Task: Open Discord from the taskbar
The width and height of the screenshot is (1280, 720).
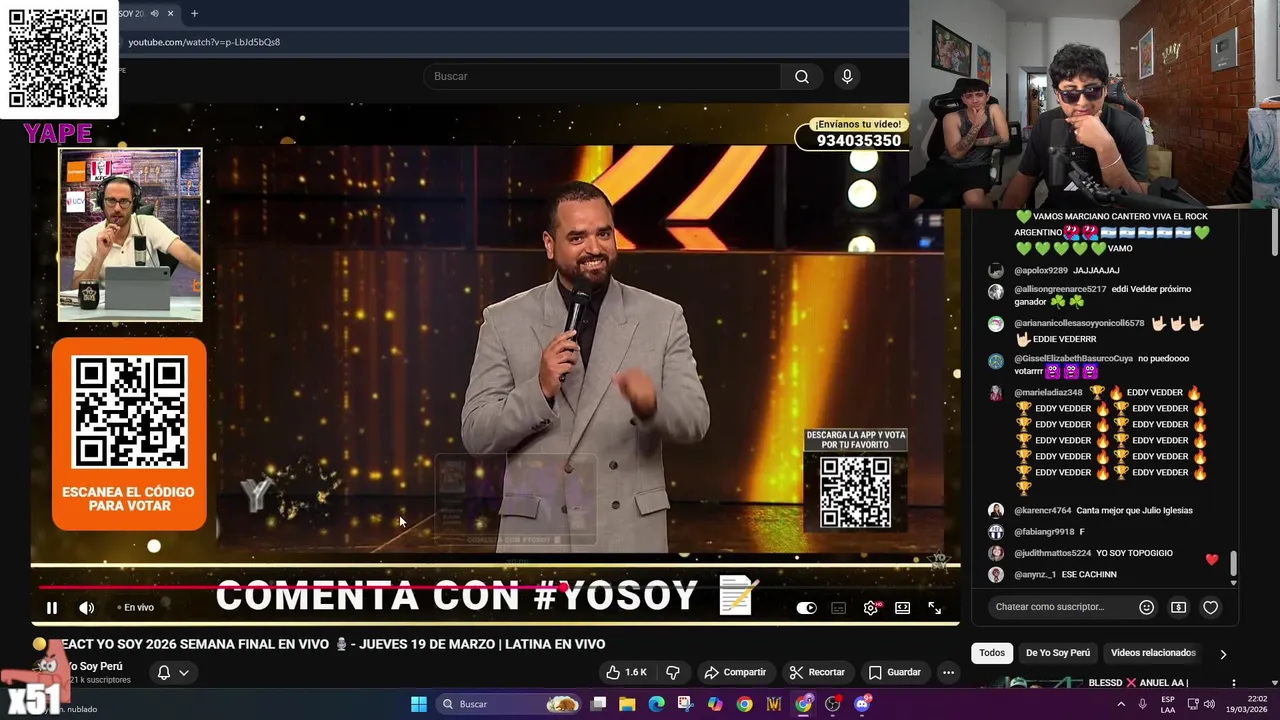Action: pyautogui.click(x=862, y=704)
